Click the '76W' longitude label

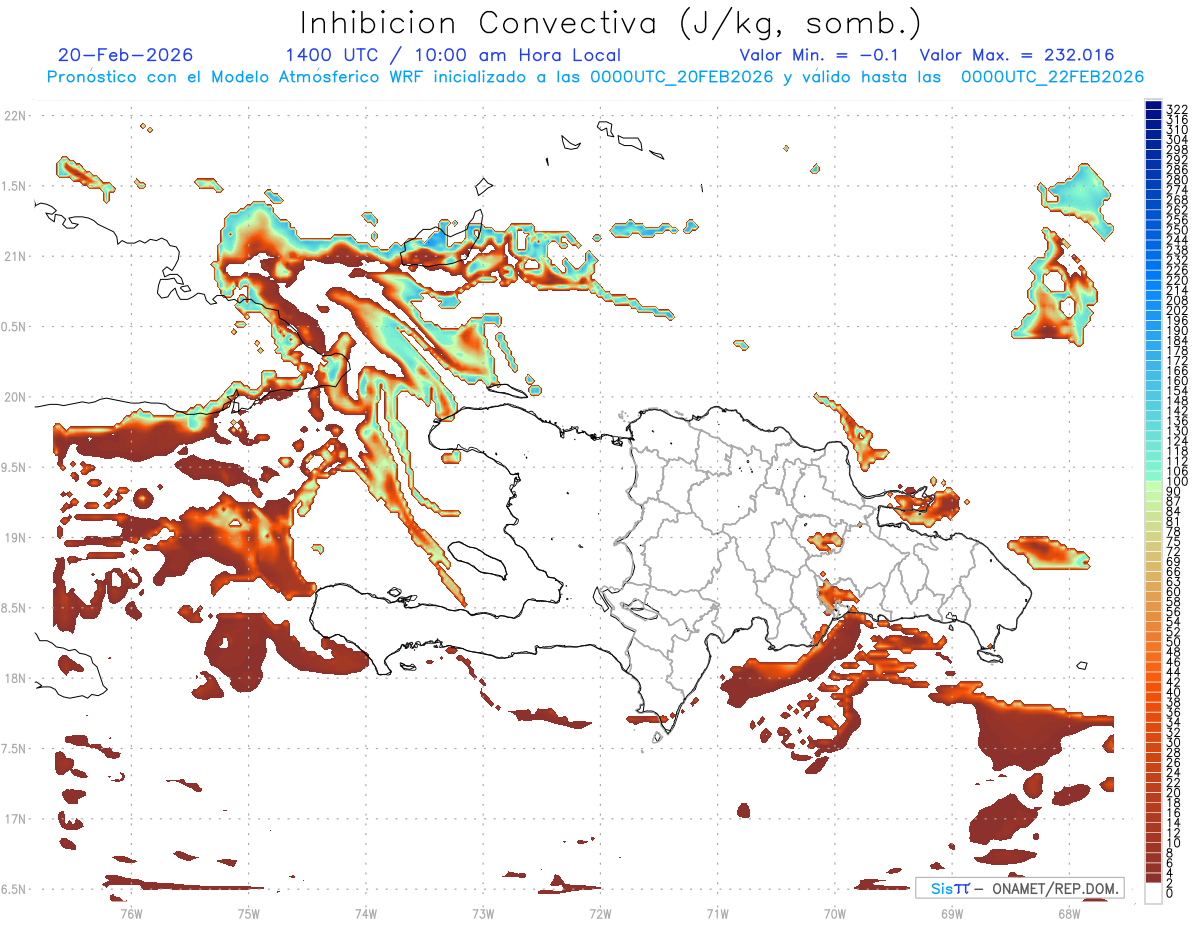click(x=131, y=913)
